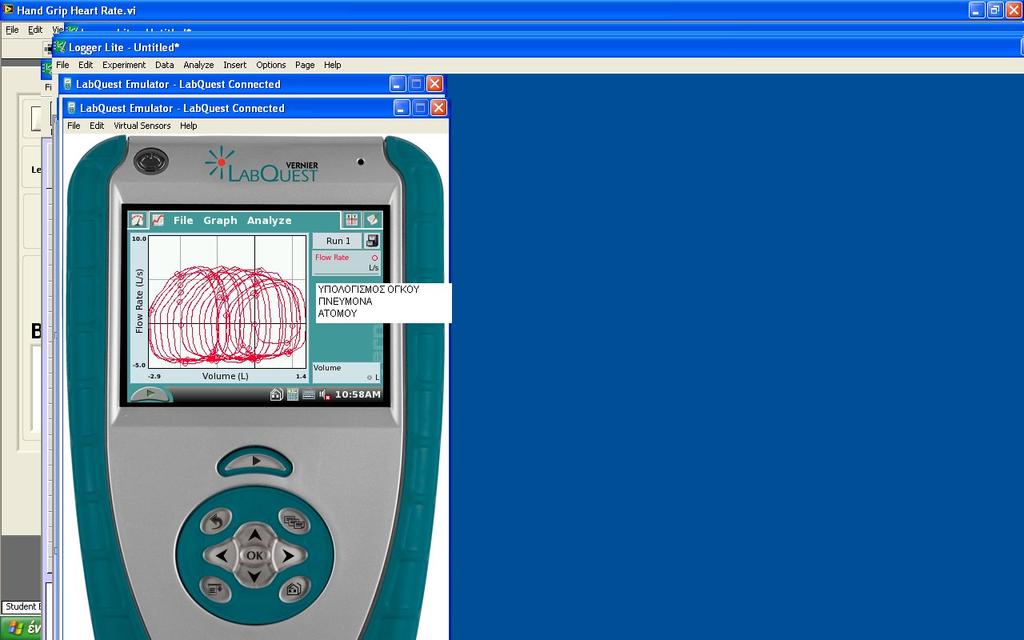Click the Volume readout panel

coord(346,373)
